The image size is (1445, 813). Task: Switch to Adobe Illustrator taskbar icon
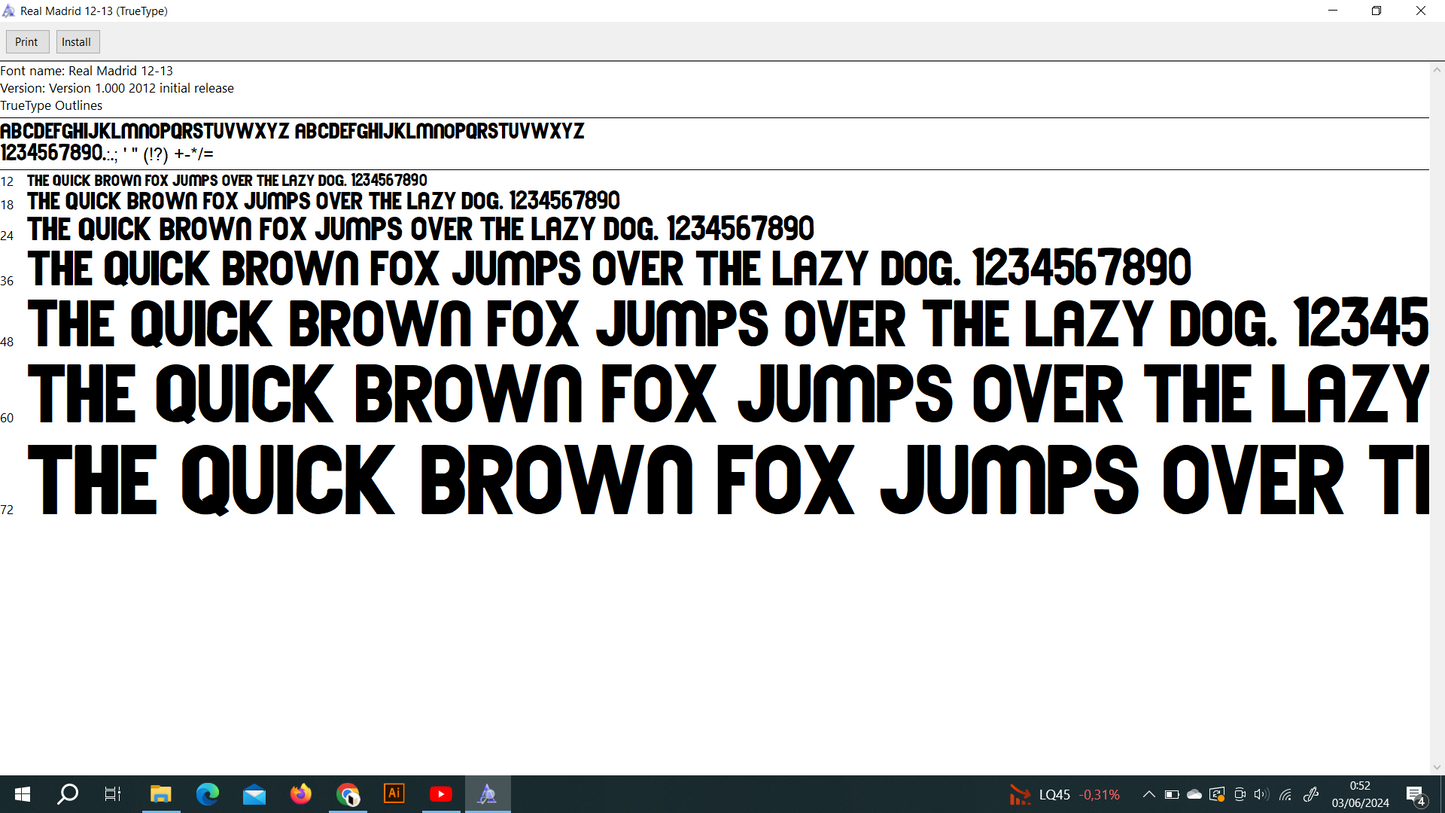click(x=394, y=794)
